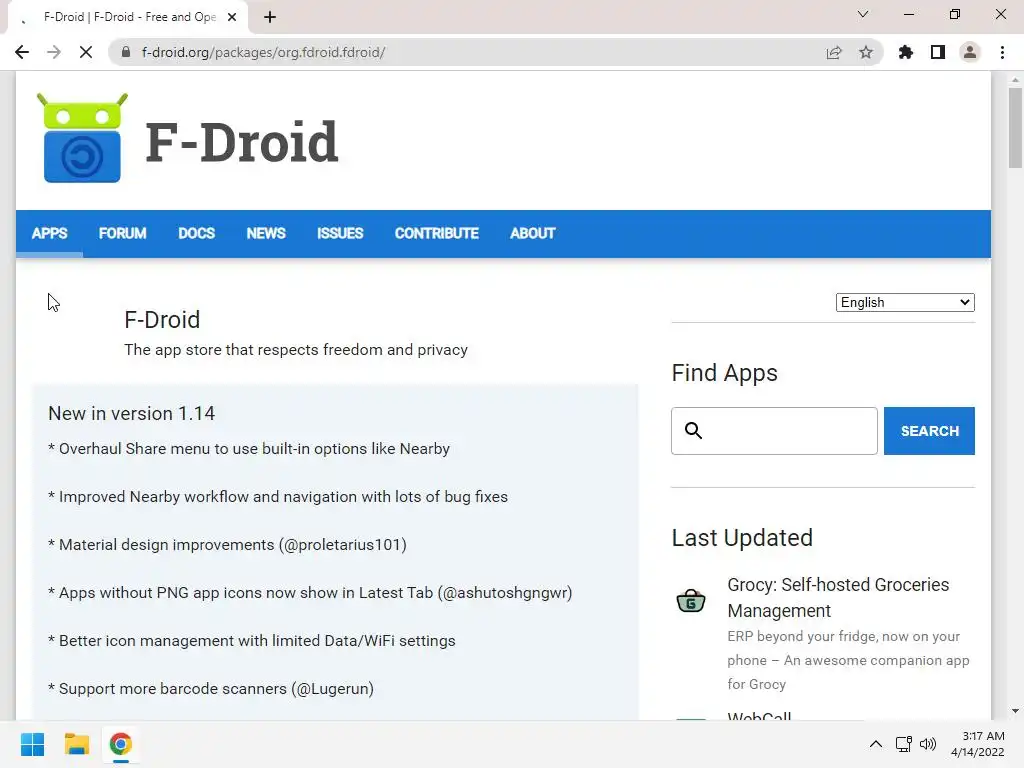Click 'Overhaul Share menu' changelog line
The width and height of the screenshot is (1024, 768).
click(x=249, y=449)
